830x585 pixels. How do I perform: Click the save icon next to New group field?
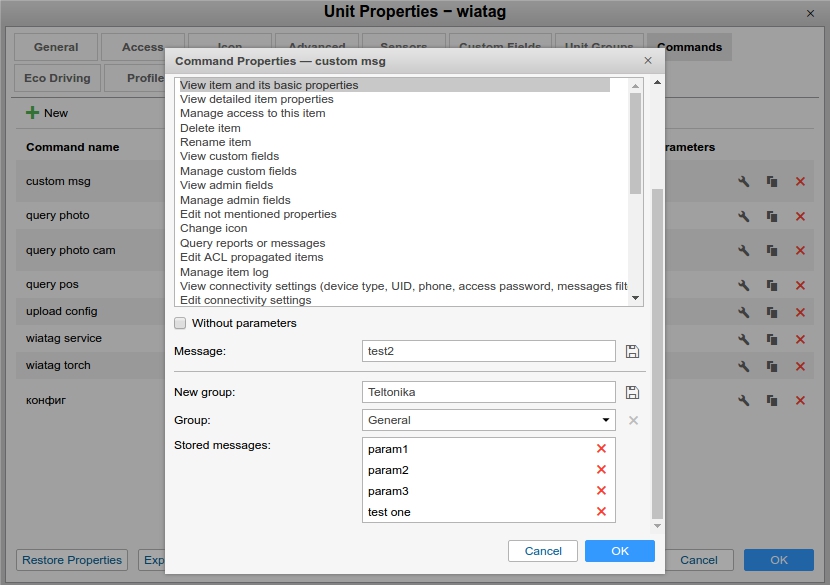632,392
